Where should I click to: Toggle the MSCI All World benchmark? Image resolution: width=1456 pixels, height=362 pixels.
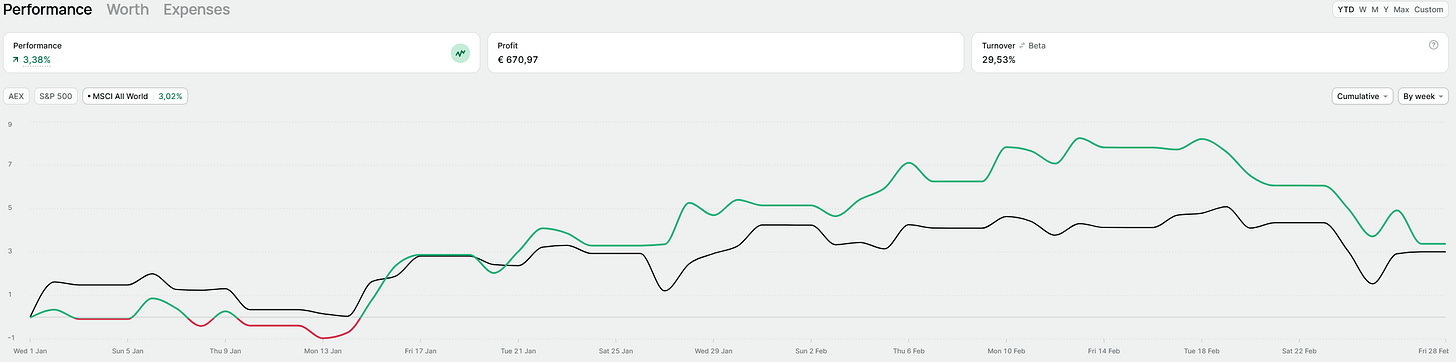pos(135,97)
